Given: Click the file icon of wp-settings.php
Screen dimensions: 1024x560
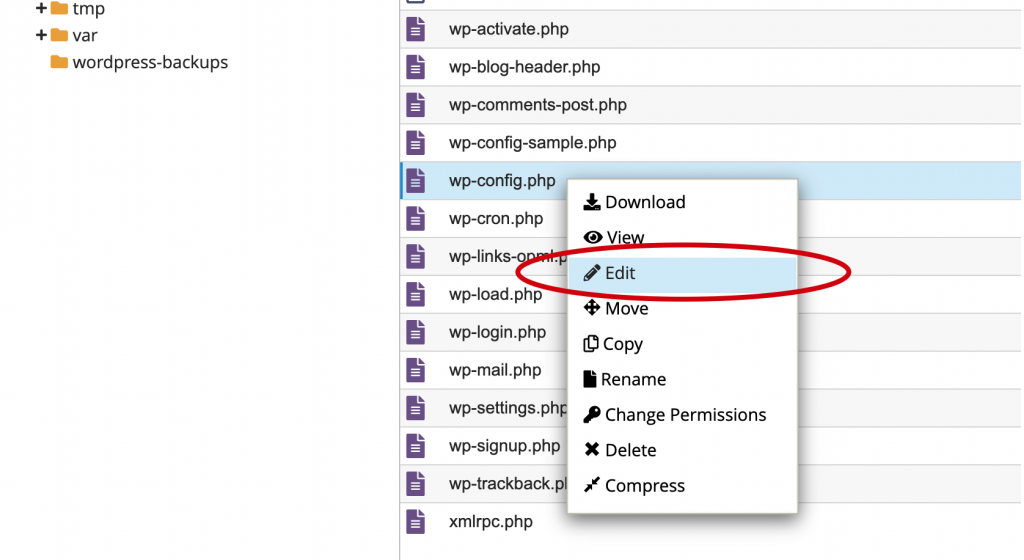Looking at the screenshot, I should [415, 408].
